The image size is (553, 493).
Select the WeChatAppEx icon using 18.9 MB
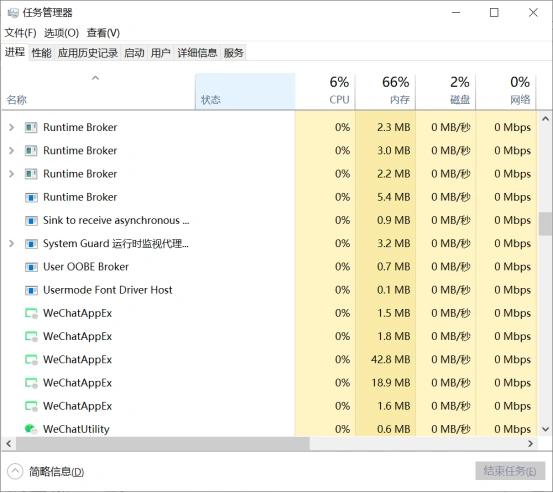(31, 383)
